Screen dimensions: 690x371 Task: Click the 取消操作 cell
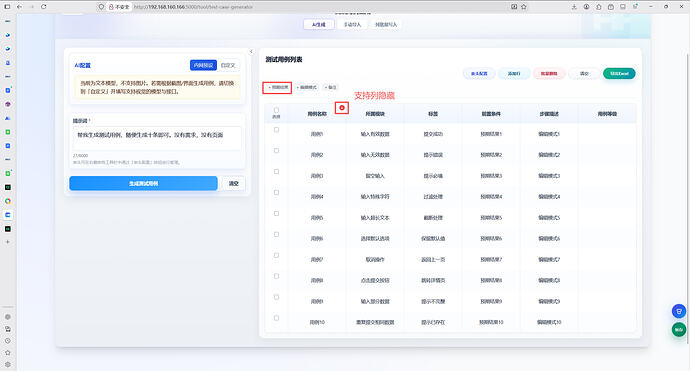[375, 260]
